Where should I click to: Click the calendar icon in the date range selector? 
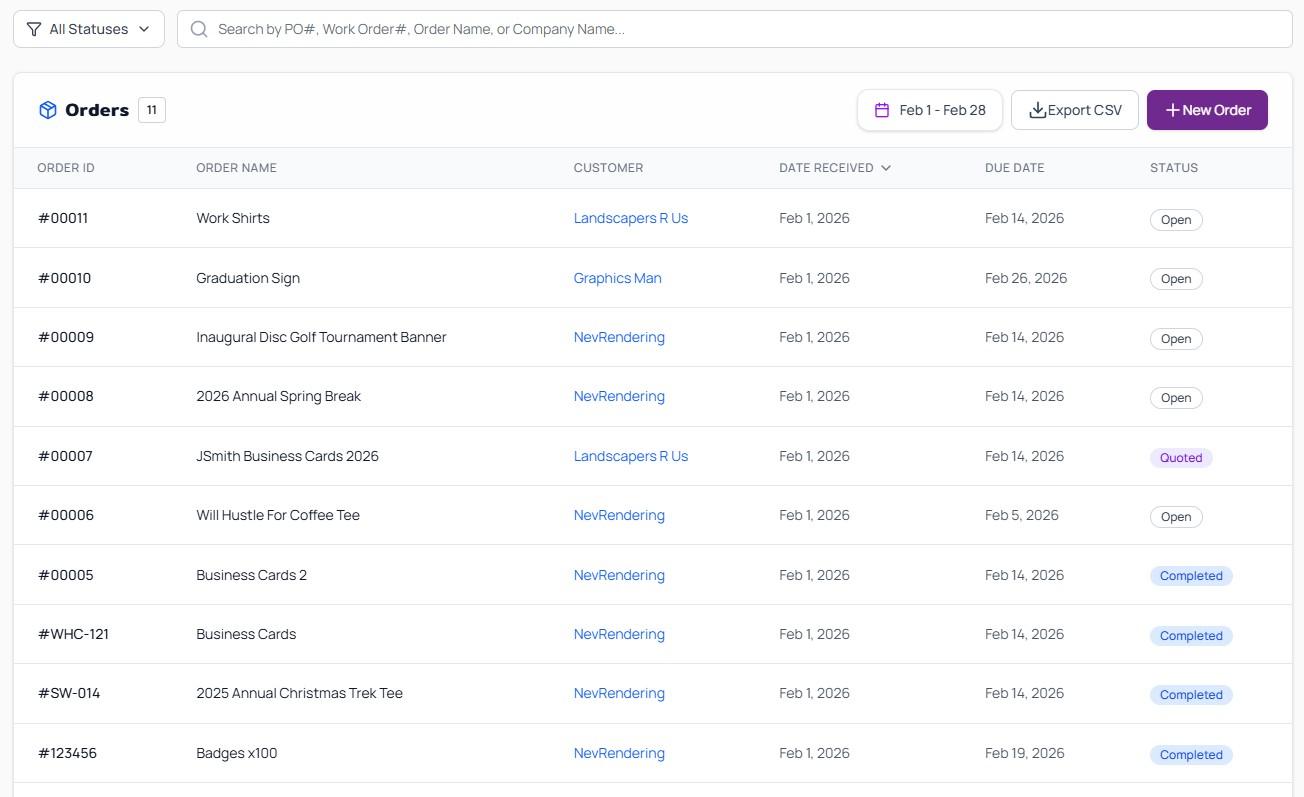tap(884, 110)
